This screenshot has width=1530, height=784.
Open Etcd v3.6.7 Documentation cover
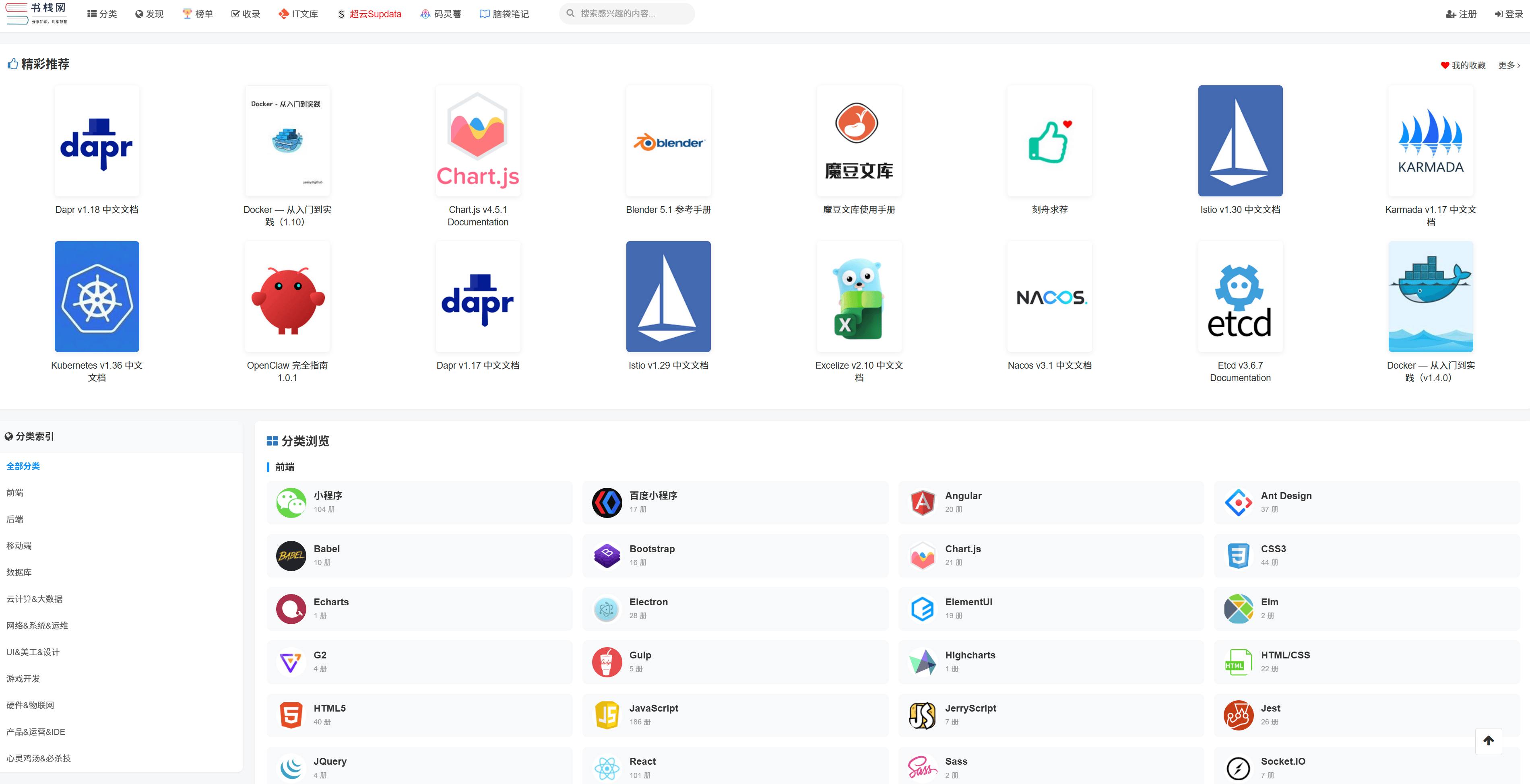point(1240,296)
